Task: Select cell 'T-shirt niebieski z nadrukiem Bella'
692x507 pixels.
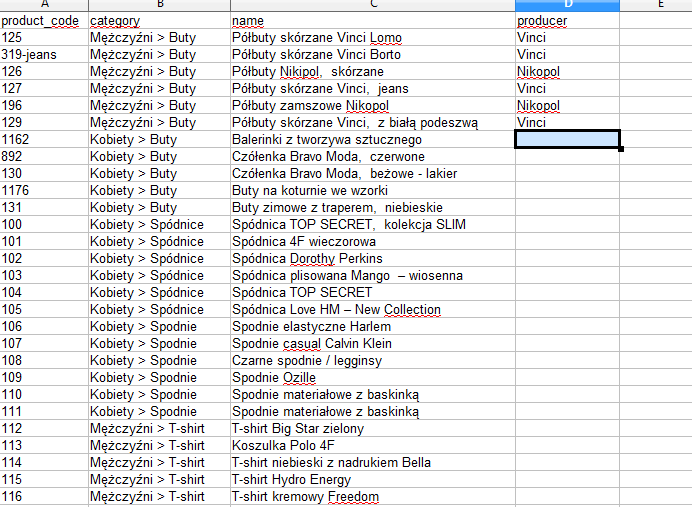Action: coord(372,462)
